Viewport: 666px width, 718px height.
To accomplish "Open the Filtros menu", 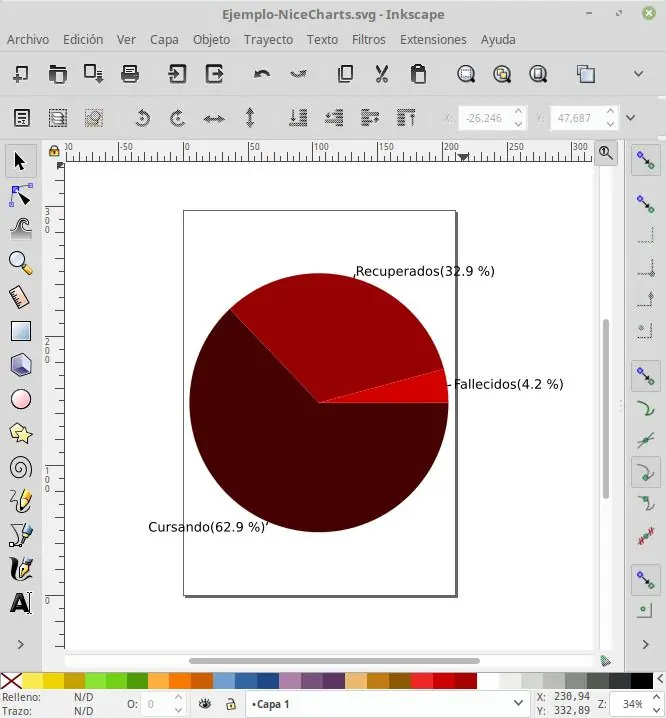I will (x=369, y=40).
